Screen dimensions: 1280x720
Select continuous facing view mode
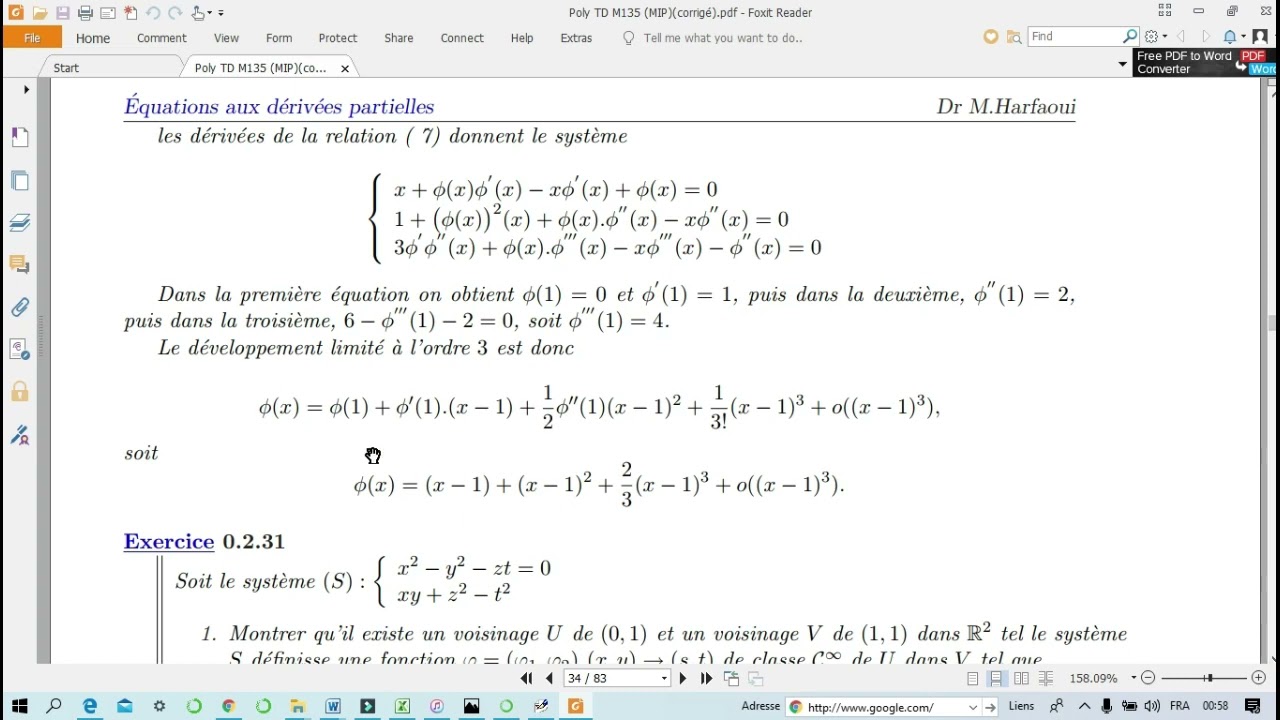pos(1046,678)
